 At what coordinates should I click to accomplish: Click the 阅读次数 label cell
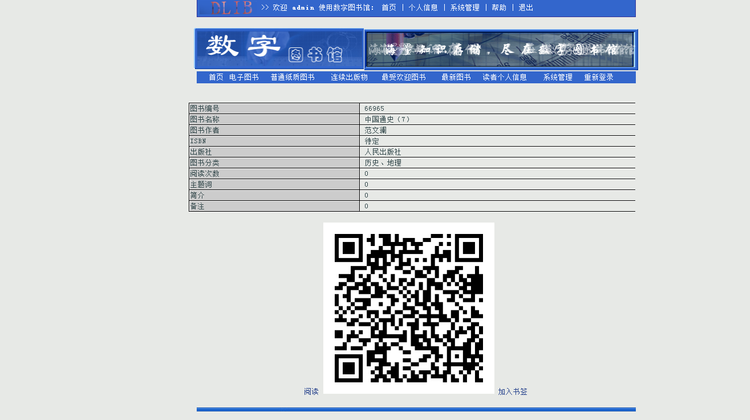pyautogui.click(x=274, y=174)
